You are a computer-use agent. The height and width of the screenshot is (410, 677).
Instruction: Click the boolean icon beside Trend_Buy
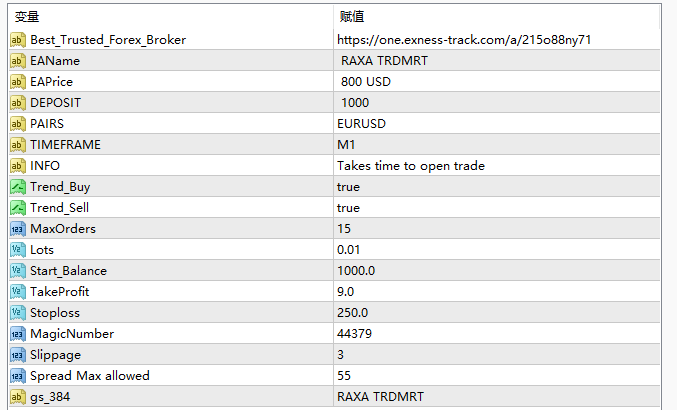pos(18,187)
